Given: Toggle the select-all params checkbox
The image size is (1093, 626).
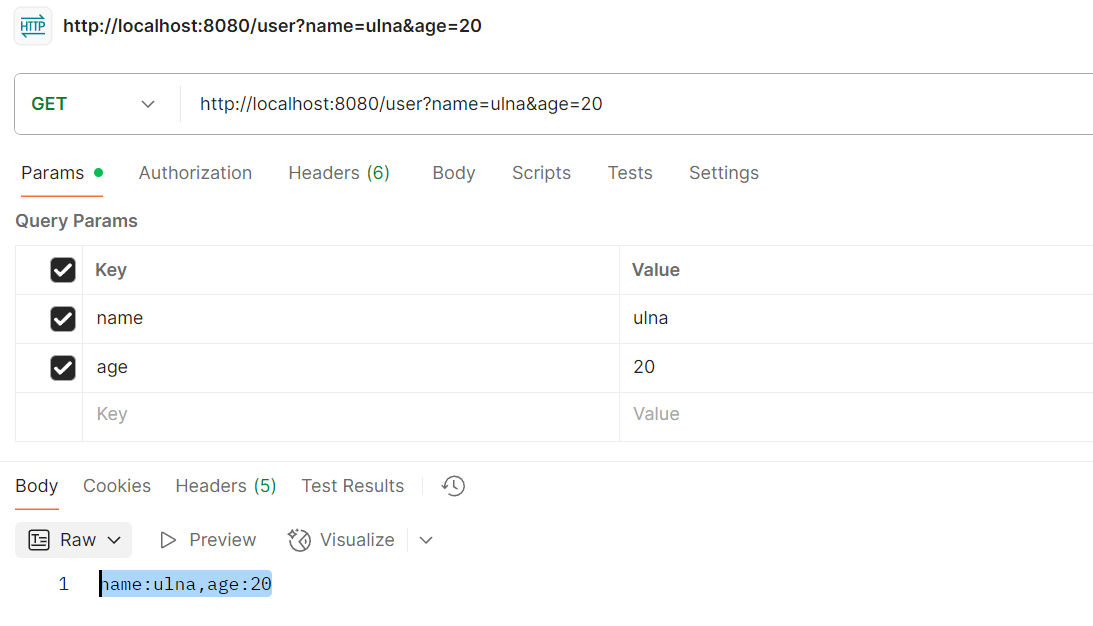Looking at the screenshot, I should [63, 270].
